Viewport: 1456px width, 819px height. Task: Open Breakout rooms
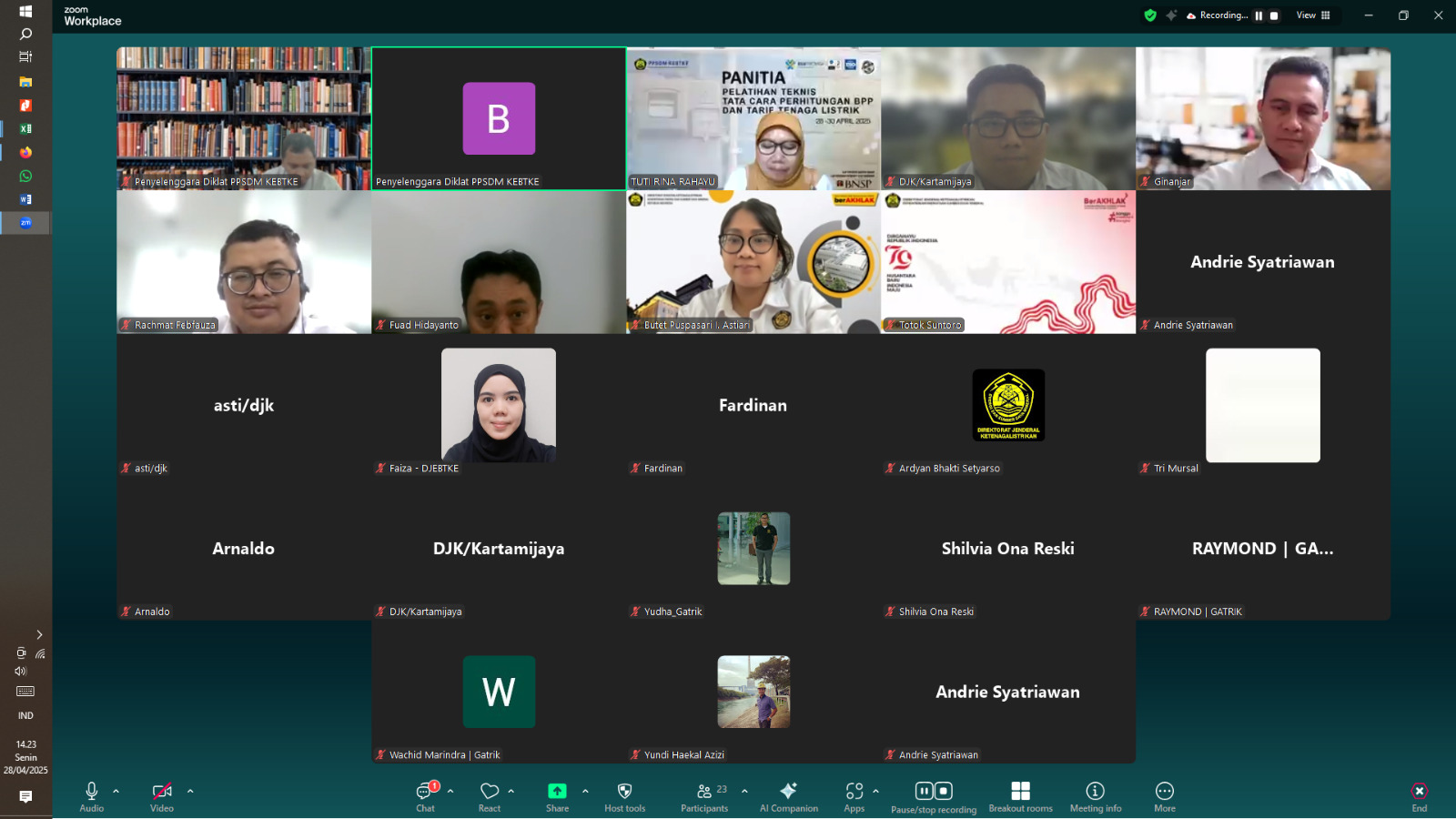pos(1021,796)
